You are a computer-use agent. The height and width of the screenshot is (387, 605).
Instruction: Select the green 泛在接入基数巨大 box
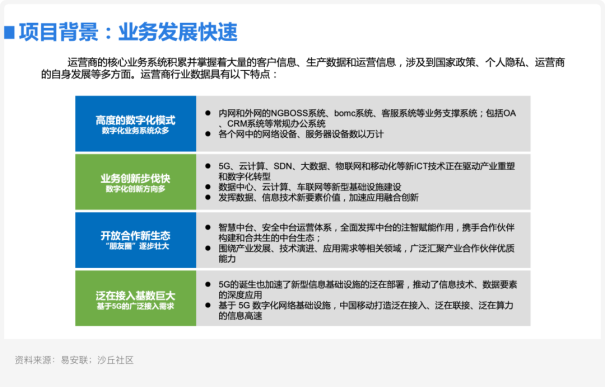135,298
